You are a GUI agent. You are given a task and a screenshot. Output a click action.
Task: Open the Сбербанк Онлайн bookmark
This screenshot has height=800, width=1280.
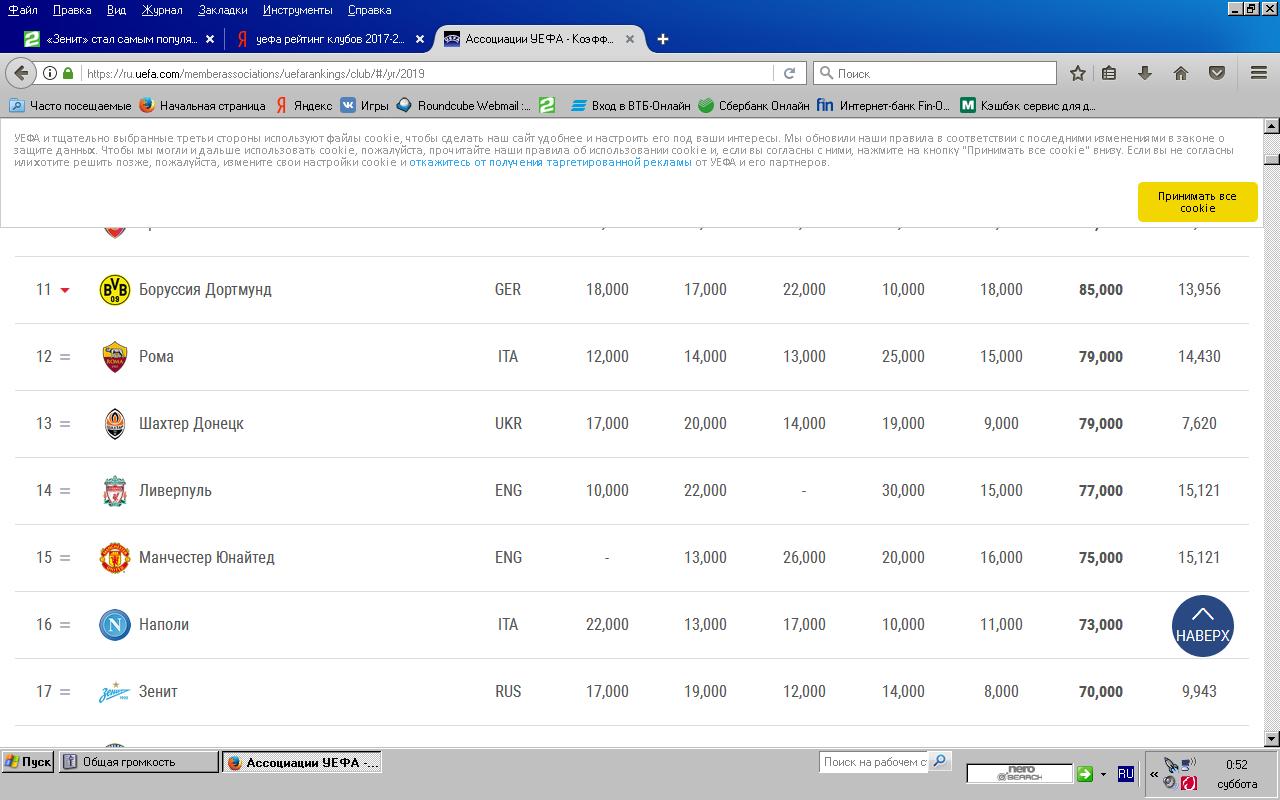click(754, 105)
